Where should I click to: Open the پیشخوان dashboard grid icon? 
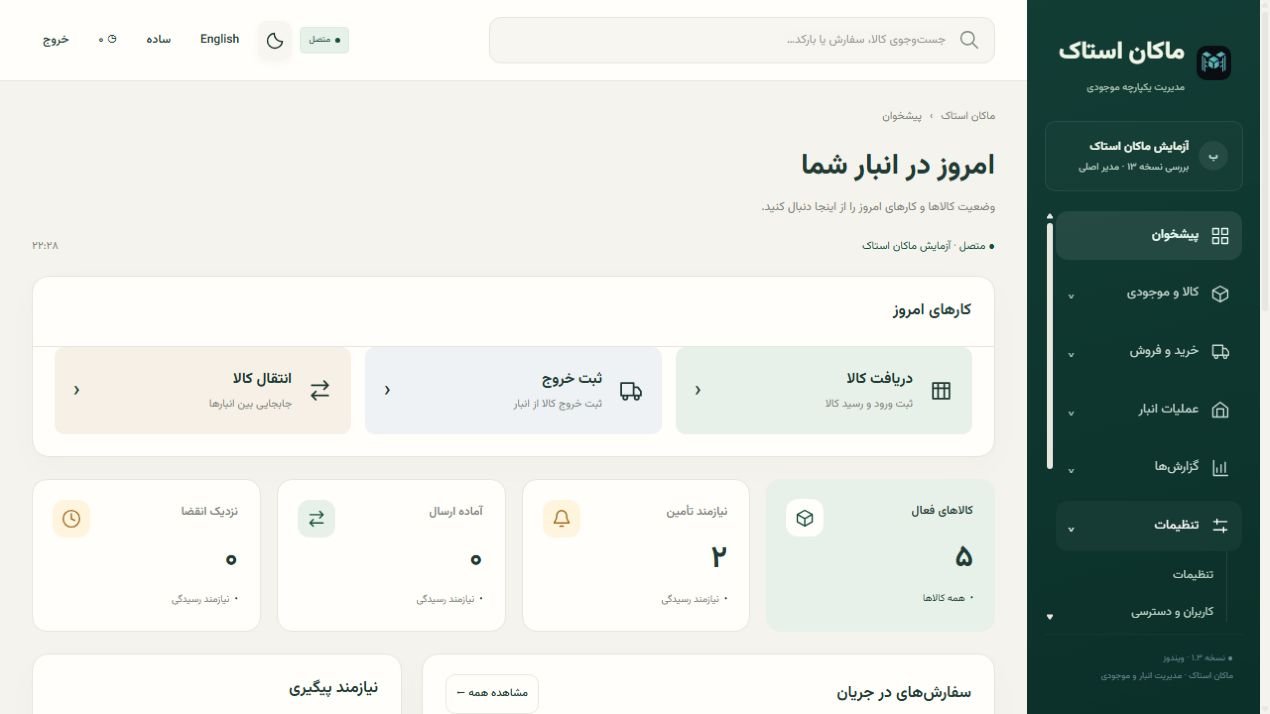[1220, 236]
